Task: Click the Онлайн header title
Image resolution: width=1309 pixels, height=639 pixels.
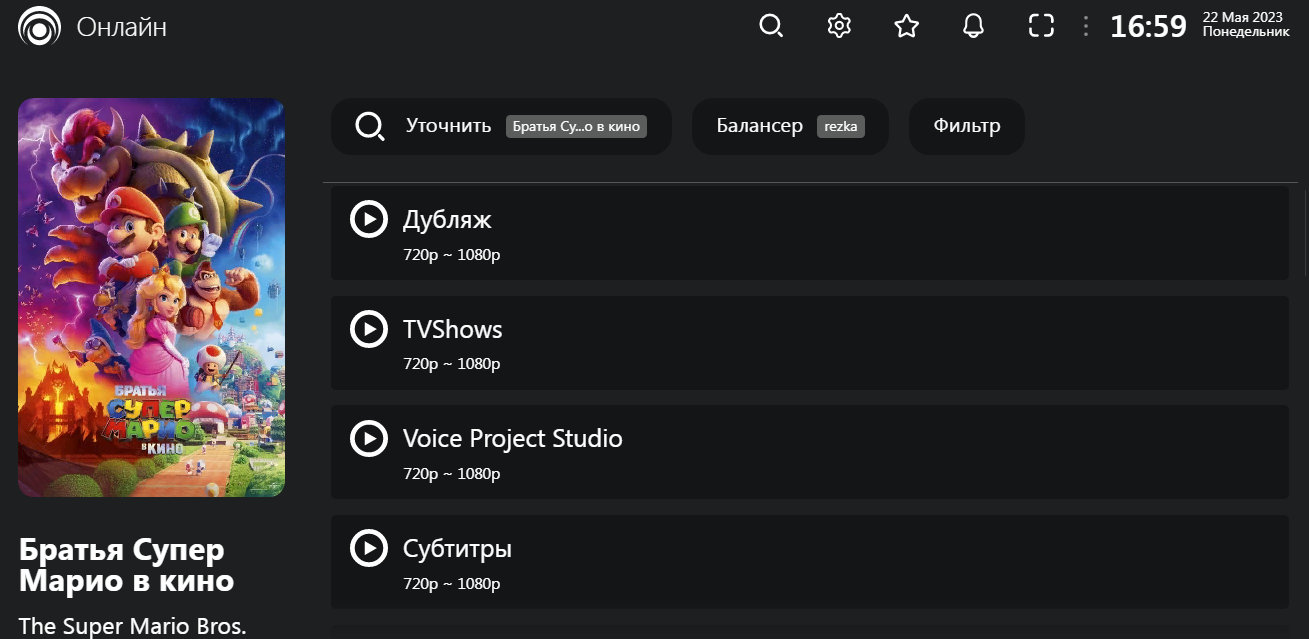Action: [122, 27]
